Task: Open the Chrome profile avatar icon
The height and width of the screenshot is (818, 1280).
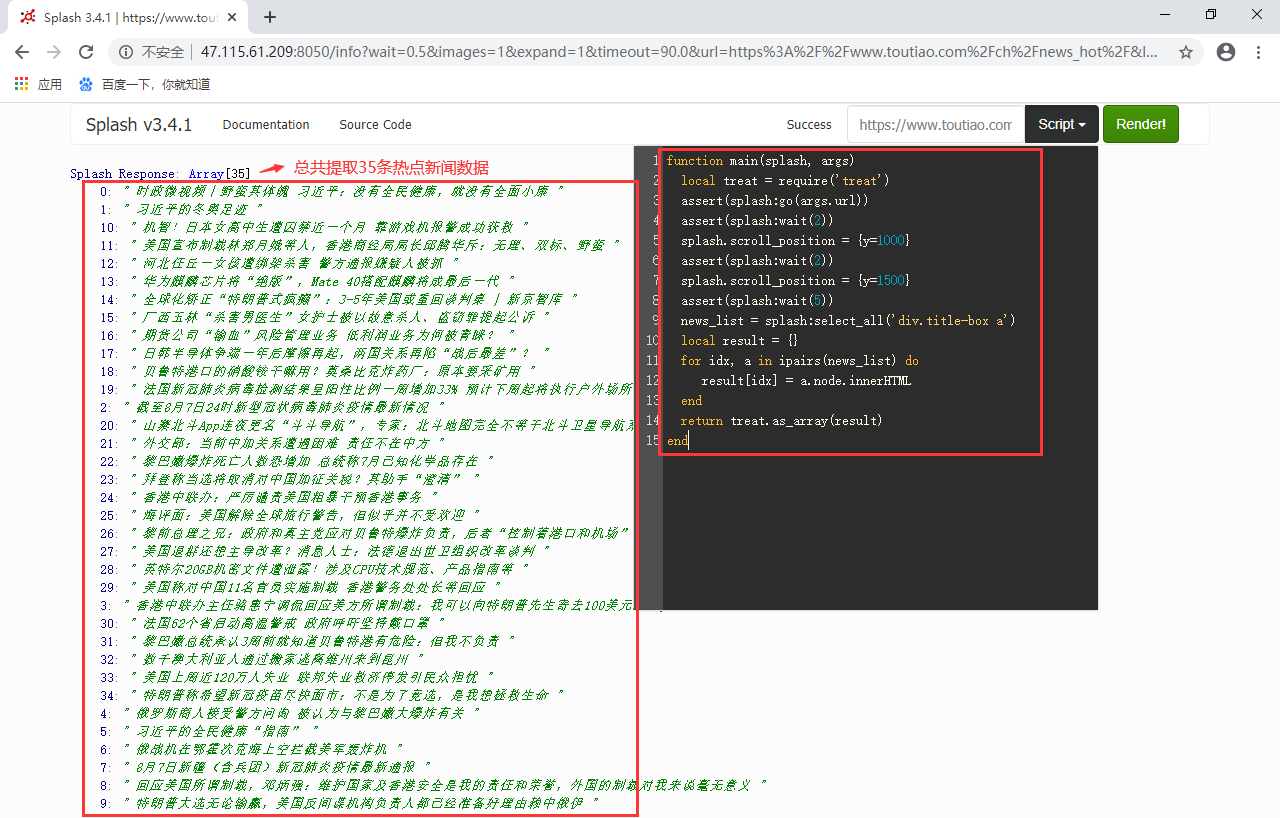Action: click(x=1226, y=52)
